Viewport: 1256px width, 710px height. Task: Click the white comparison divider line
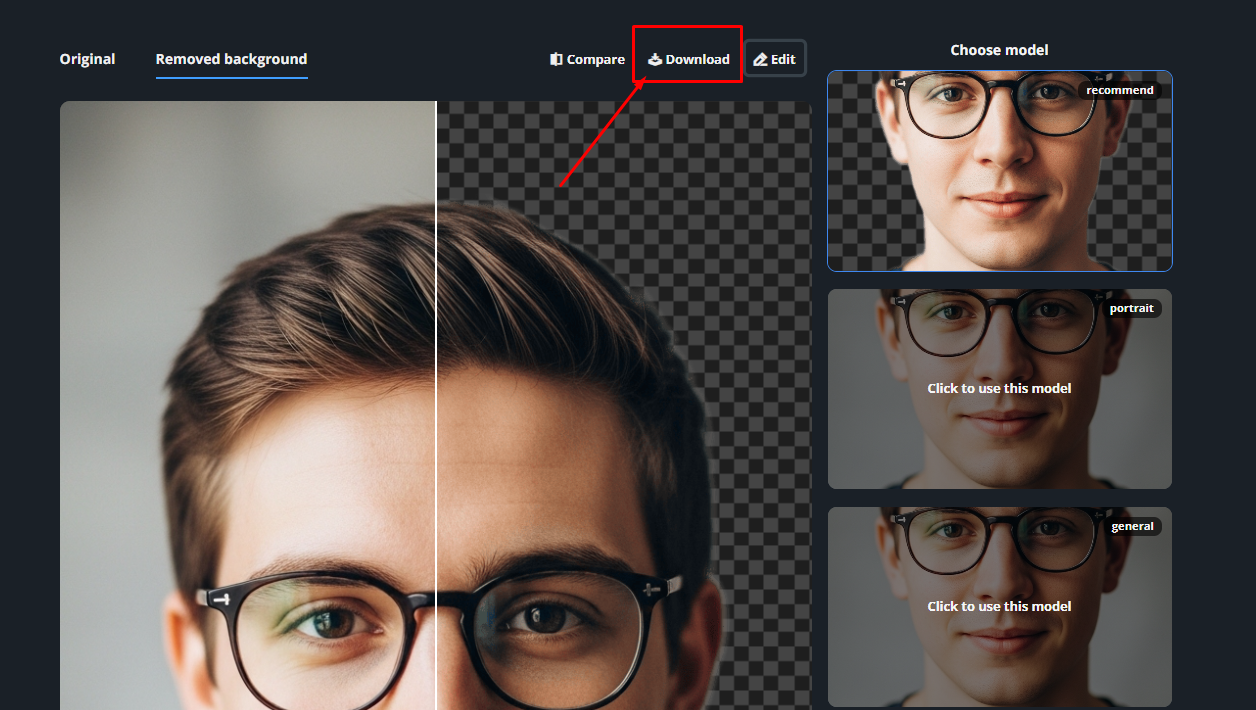tap(436, 405)
